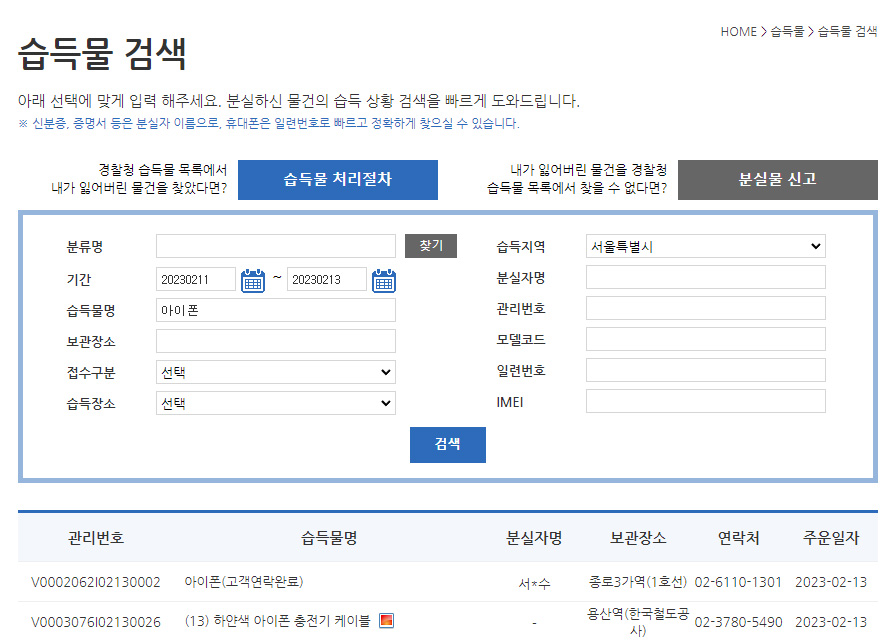Go to HOME in the breadcrumb
893x641 pixels.
tap(739, 32)
